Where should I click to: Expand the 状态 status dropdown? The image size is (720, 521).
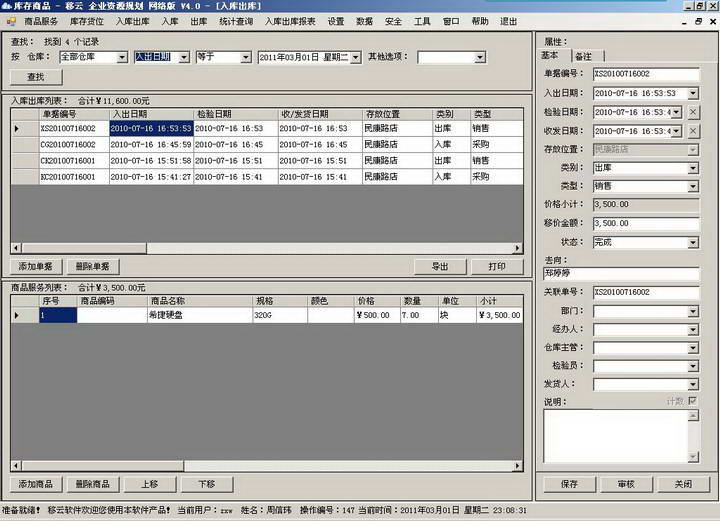[692, 242]
